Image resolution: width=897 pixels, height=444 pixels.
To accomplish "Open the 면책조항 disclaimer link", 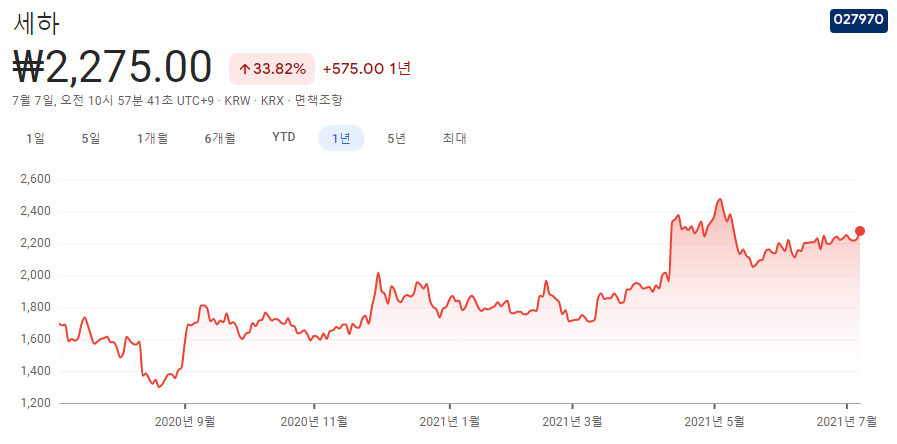I will [319, 101].
